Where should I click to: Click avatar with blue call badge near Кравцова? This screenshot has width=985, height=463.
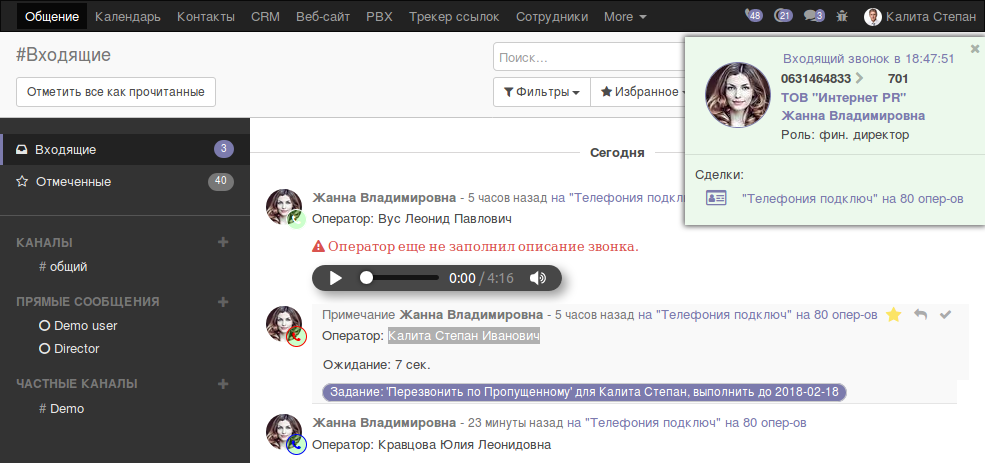[285, 432]
